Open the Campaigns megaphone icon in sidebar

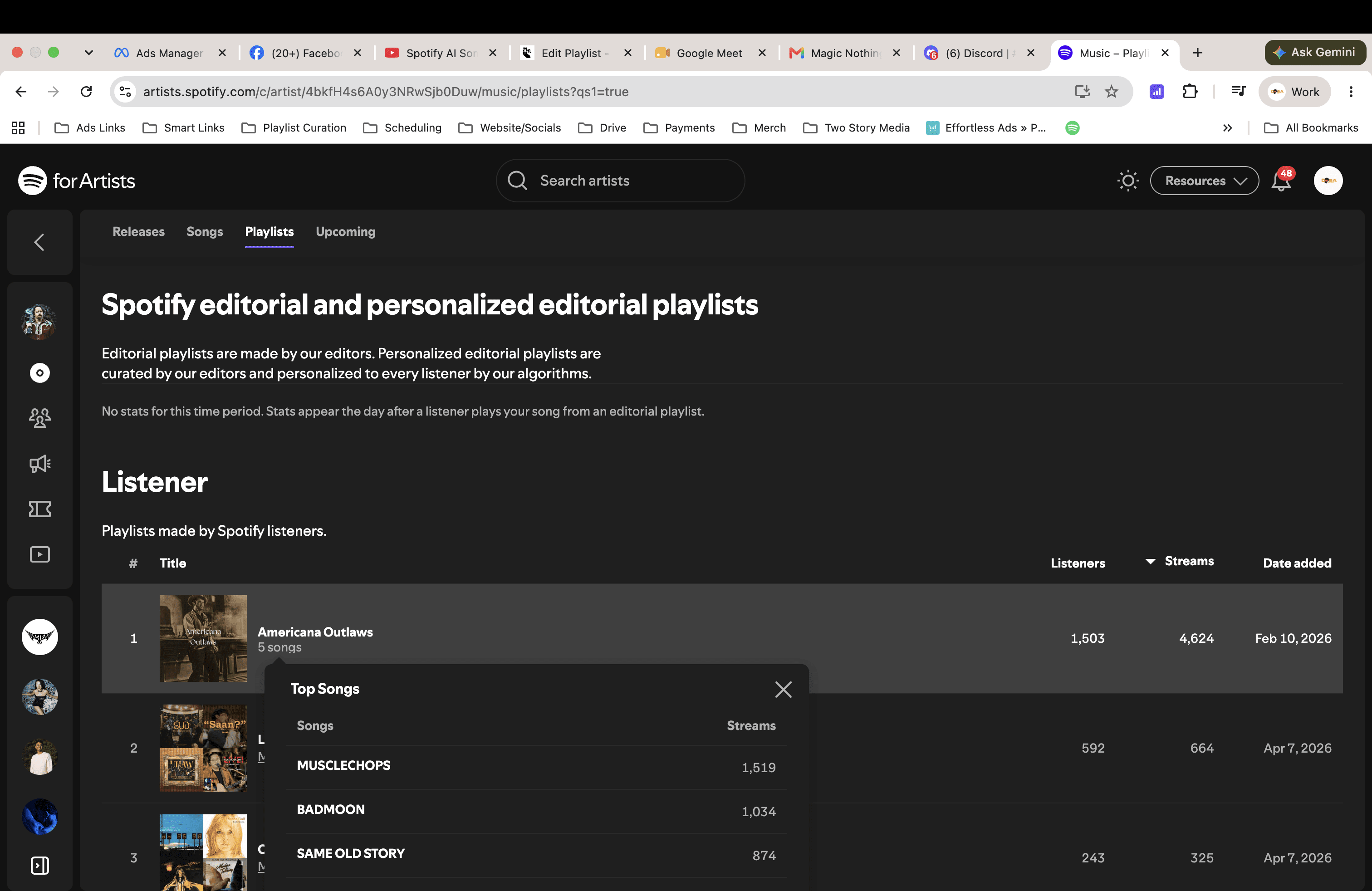point(40,464)
